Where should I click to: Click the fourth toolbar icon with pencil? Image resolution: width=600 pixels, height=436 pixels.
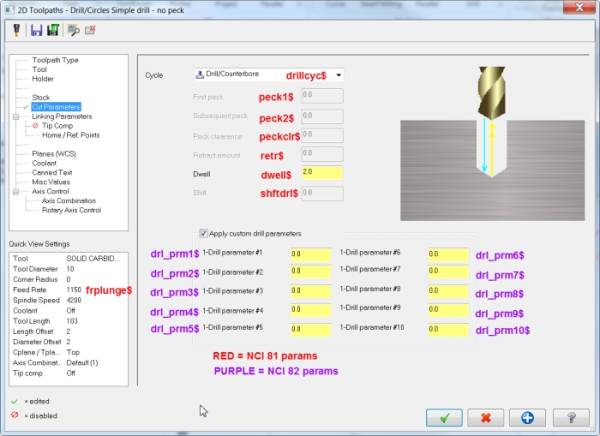(71, 30)
